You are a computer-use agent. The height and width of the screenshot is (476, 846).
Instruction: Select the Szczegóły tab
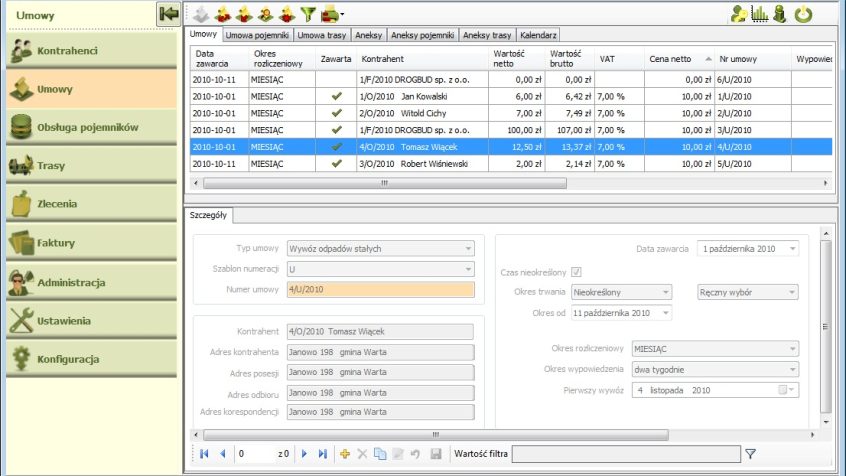pyautogui.click(x=208, y=215)
